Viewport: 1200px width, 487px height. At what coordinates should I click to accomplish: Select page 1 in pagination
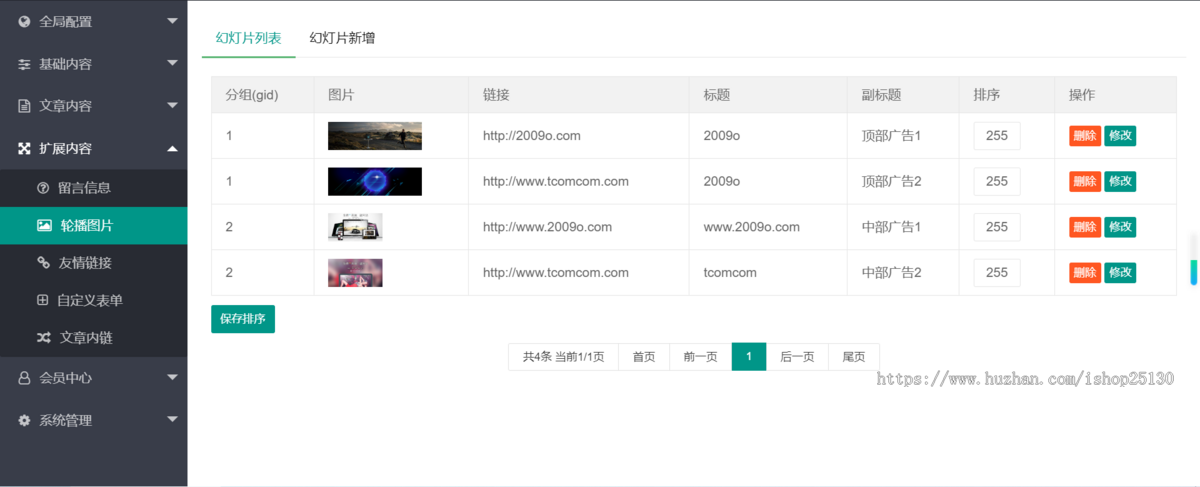tap(749, 357)
